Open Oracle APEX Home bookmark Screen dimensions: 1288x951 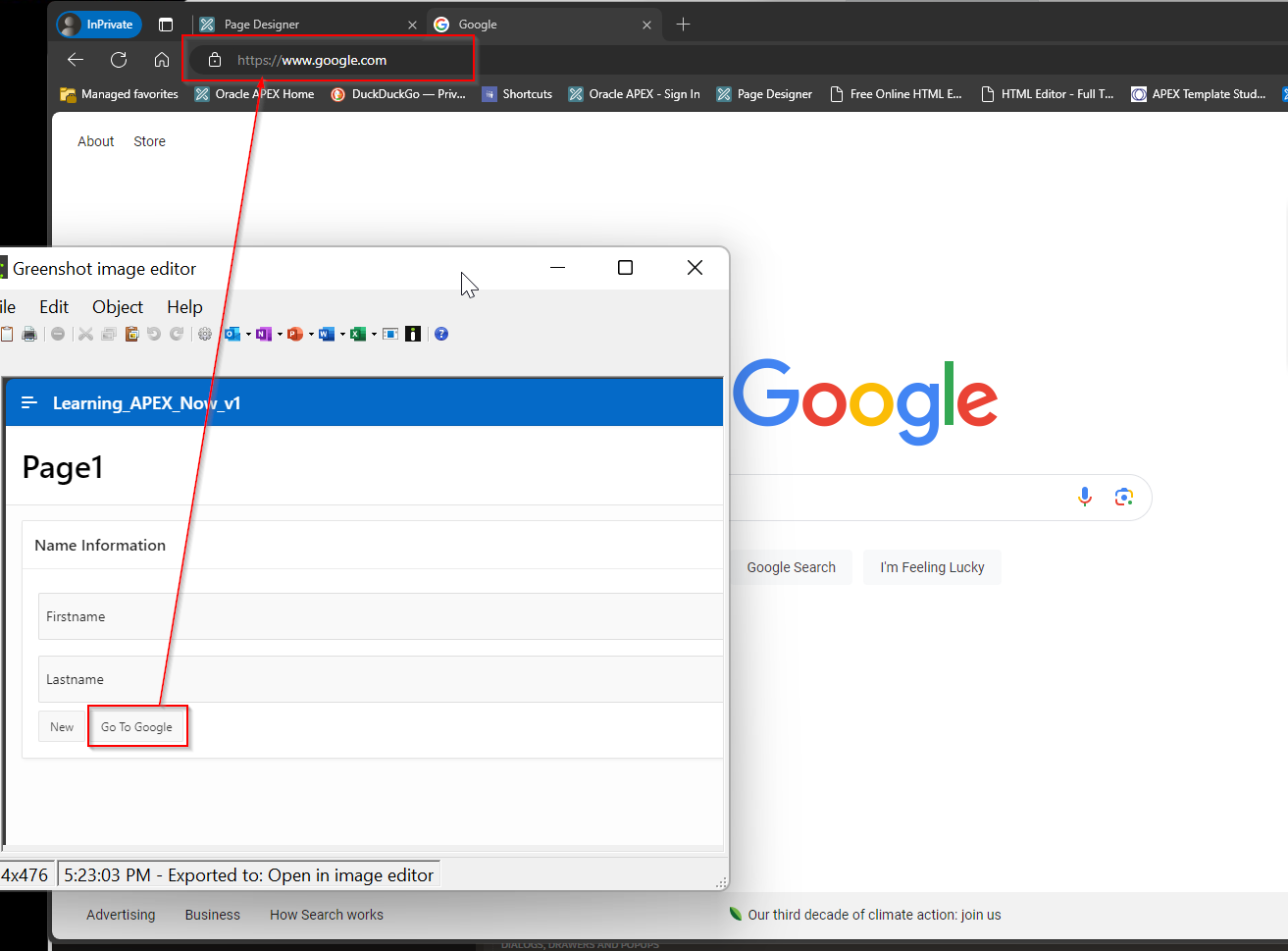point(255,94)
